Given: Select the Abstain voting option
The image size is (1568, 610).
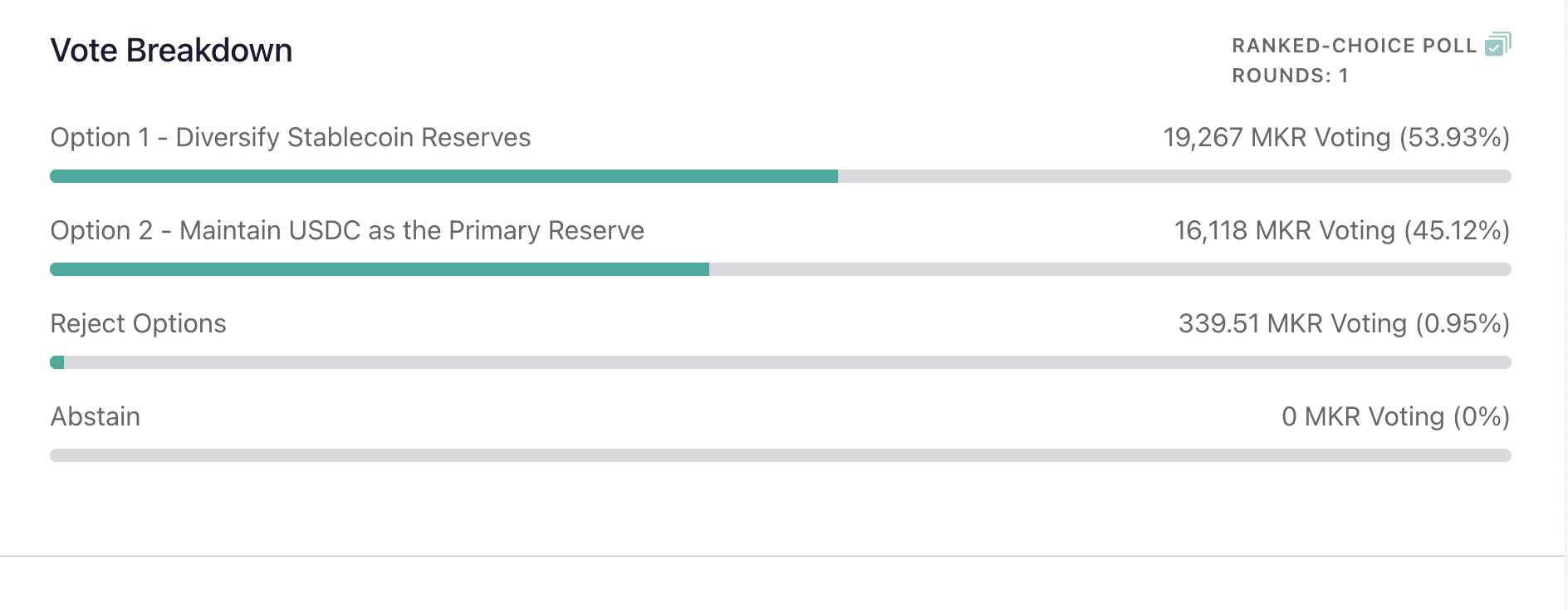Looking at the screenshot, I should click(x=96, y=416).
